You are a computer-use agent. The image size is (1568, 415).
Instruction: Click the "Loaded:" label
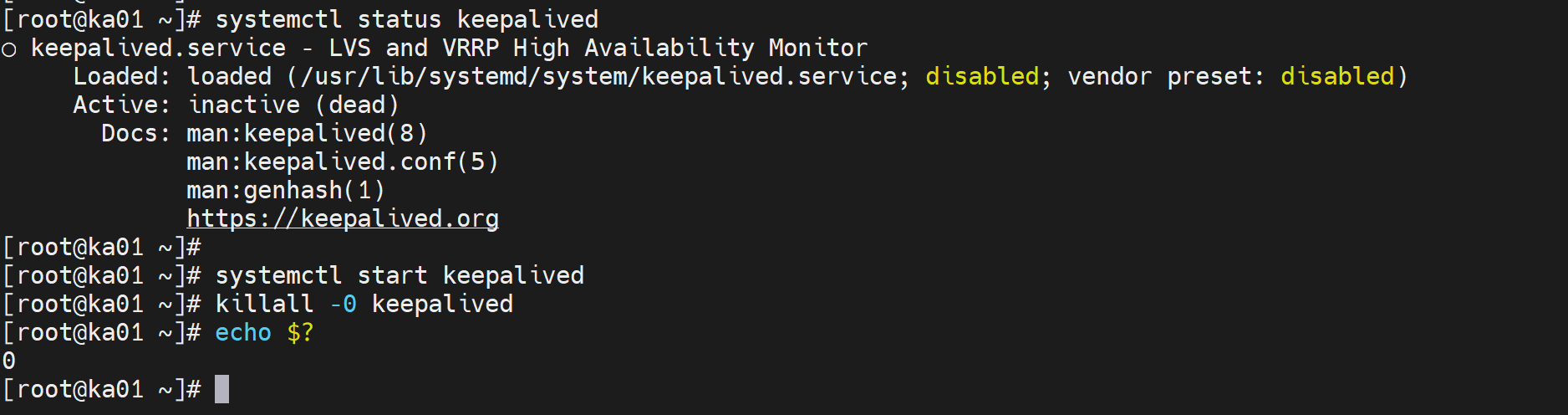122,77
